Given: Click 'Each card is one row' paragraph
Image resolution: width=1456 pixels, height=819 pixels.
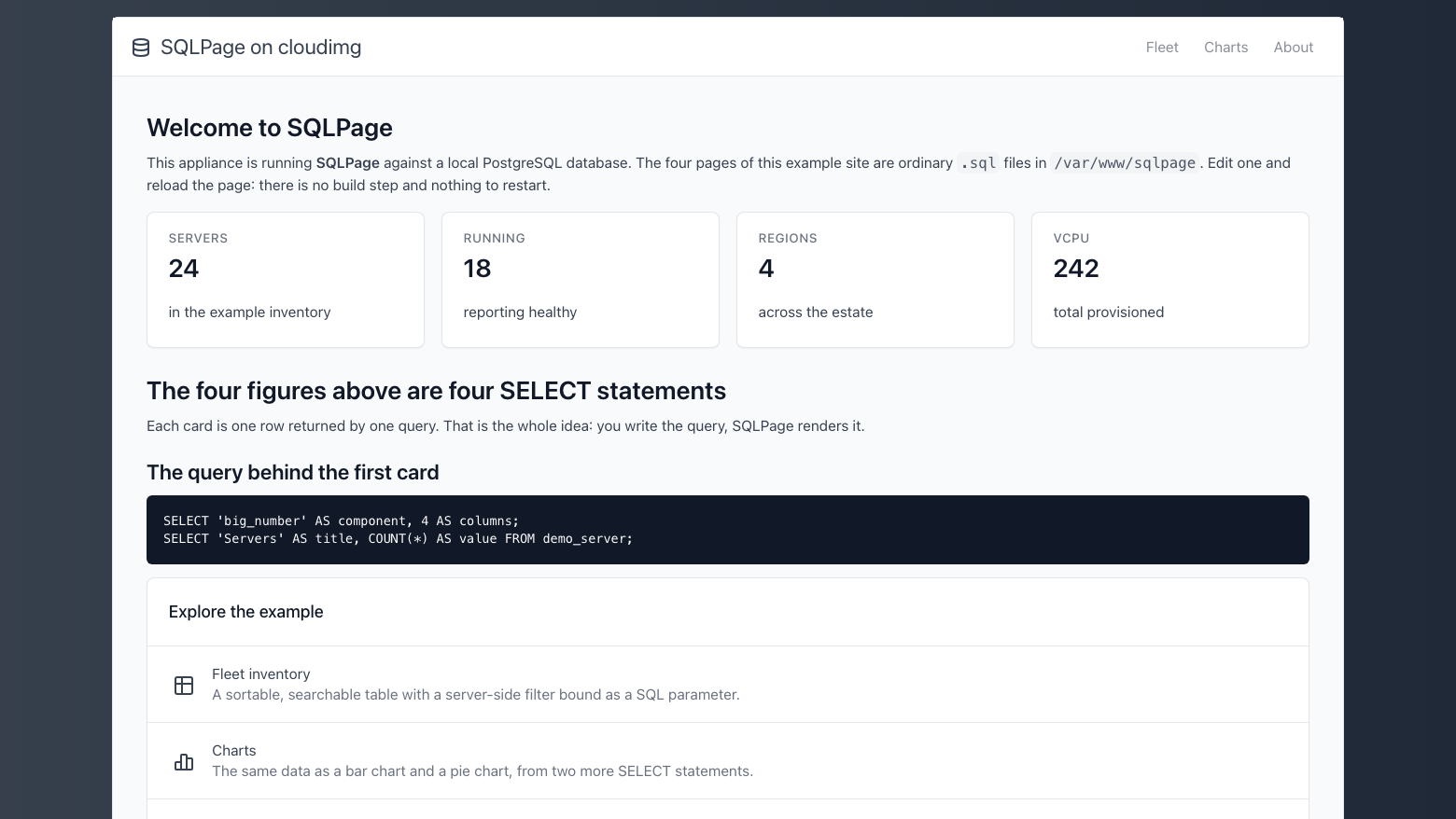Looking at the screenshot, I should [x=506, y=426].
